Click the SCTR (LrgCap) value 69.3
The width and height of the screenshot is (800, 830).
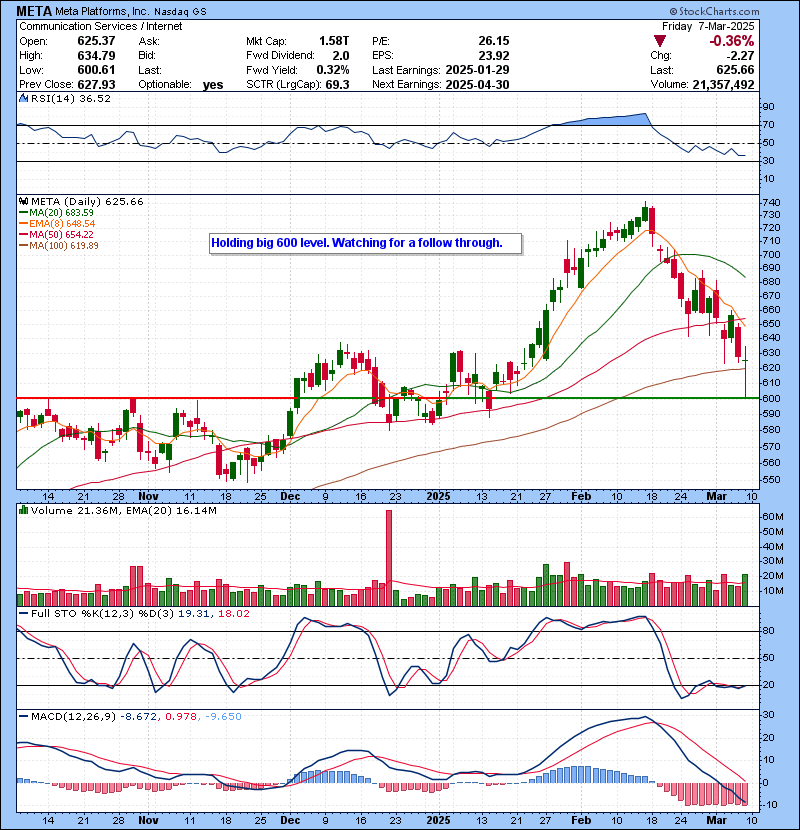click(x=337, y=85)
